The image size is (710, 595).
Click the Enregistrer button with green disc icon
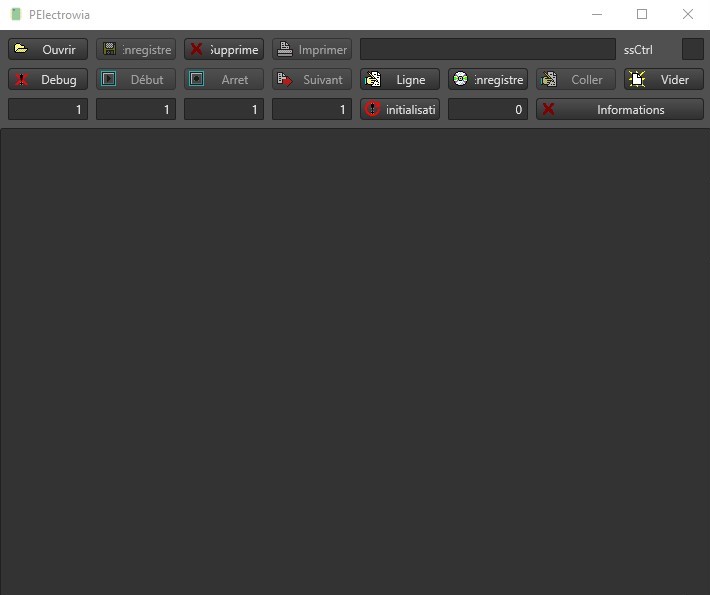pos(488,79)
